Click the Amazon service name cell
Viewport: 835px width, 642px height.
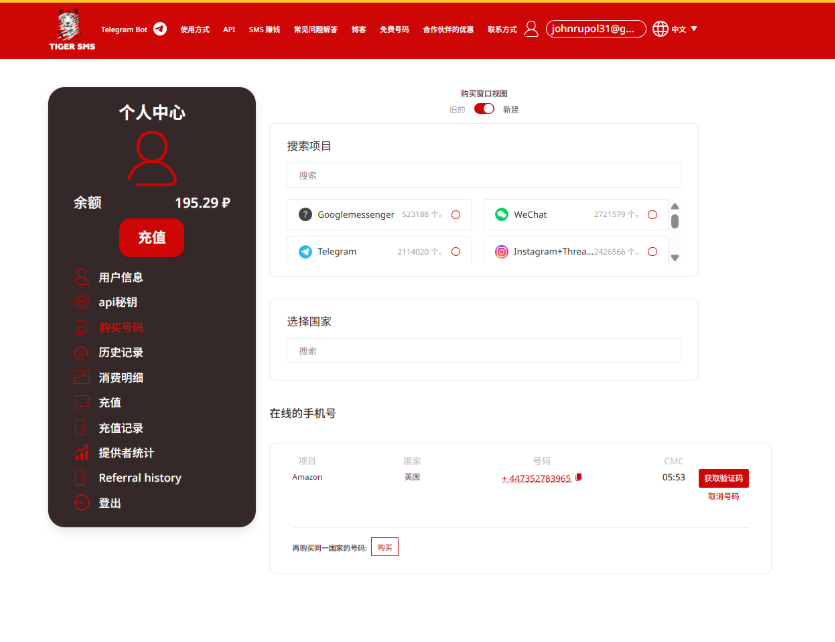tap(307, 477)
